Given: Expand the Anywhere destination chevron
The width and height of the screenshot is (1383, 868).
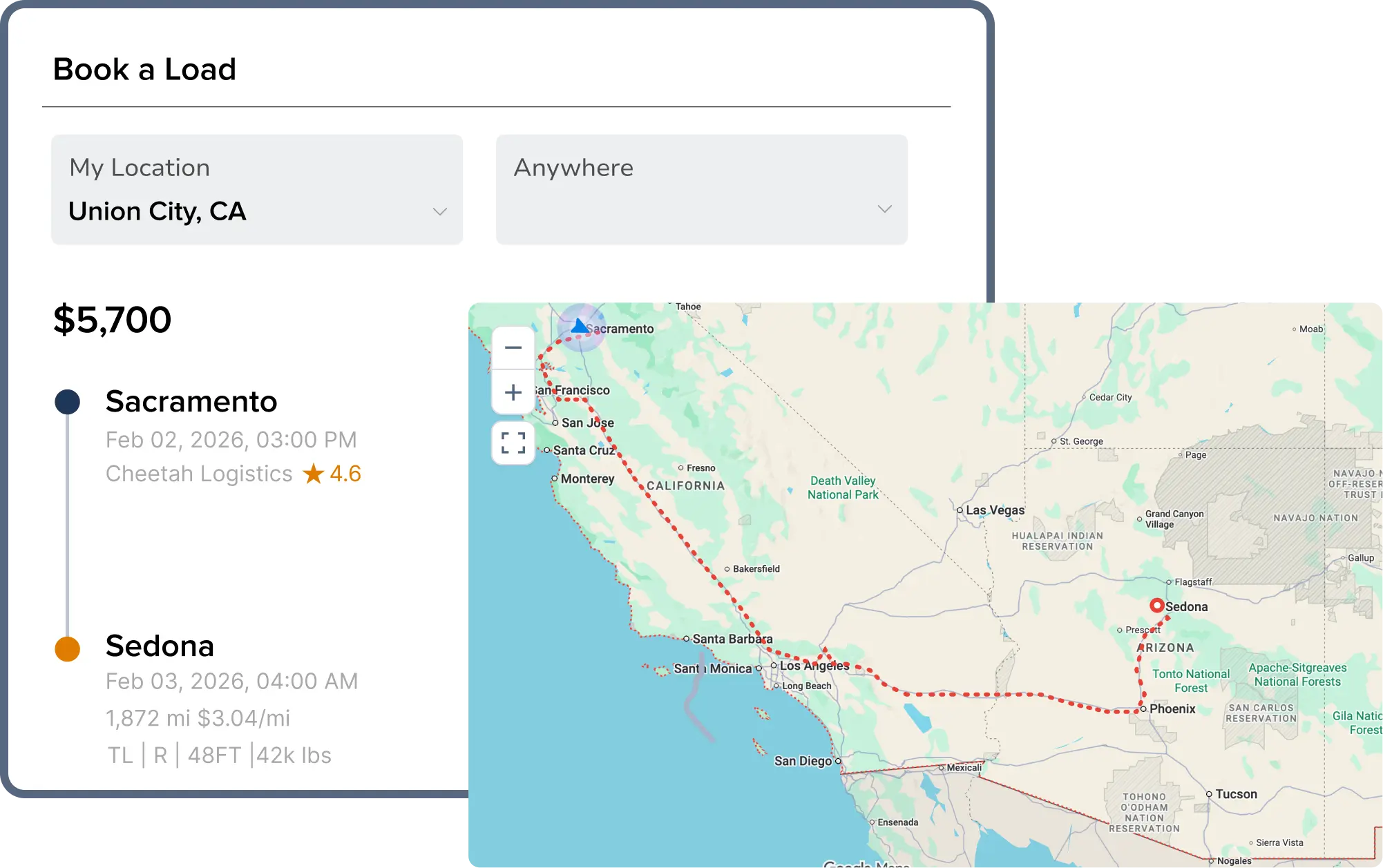Looking at the screenshot, I should [x=884, y=209].
